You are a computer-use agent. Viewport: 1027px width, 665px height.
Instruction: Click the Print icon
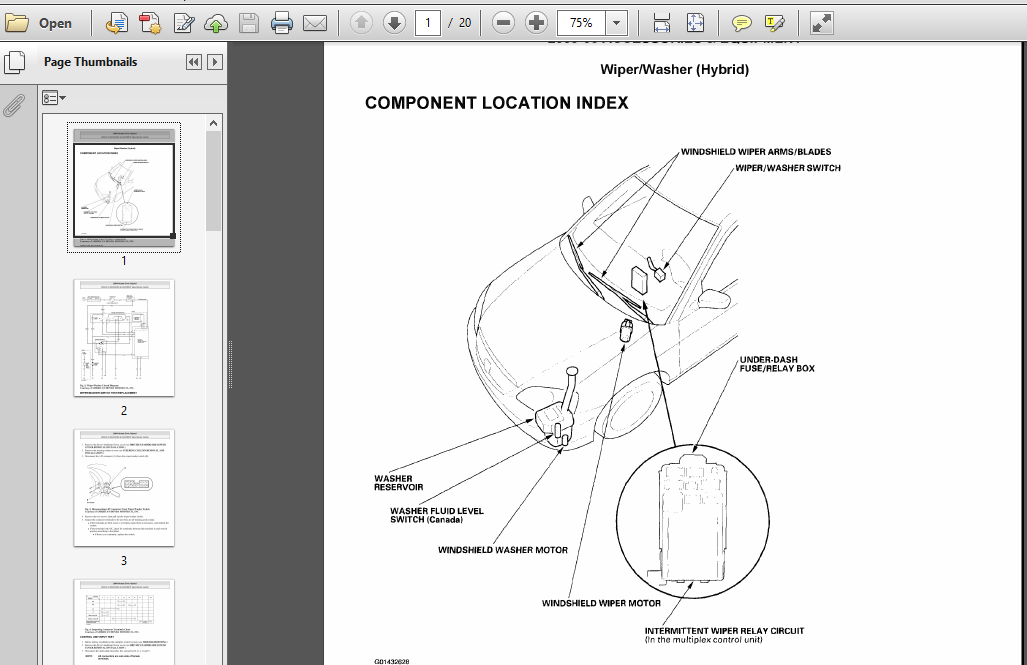tap(282, 24)
